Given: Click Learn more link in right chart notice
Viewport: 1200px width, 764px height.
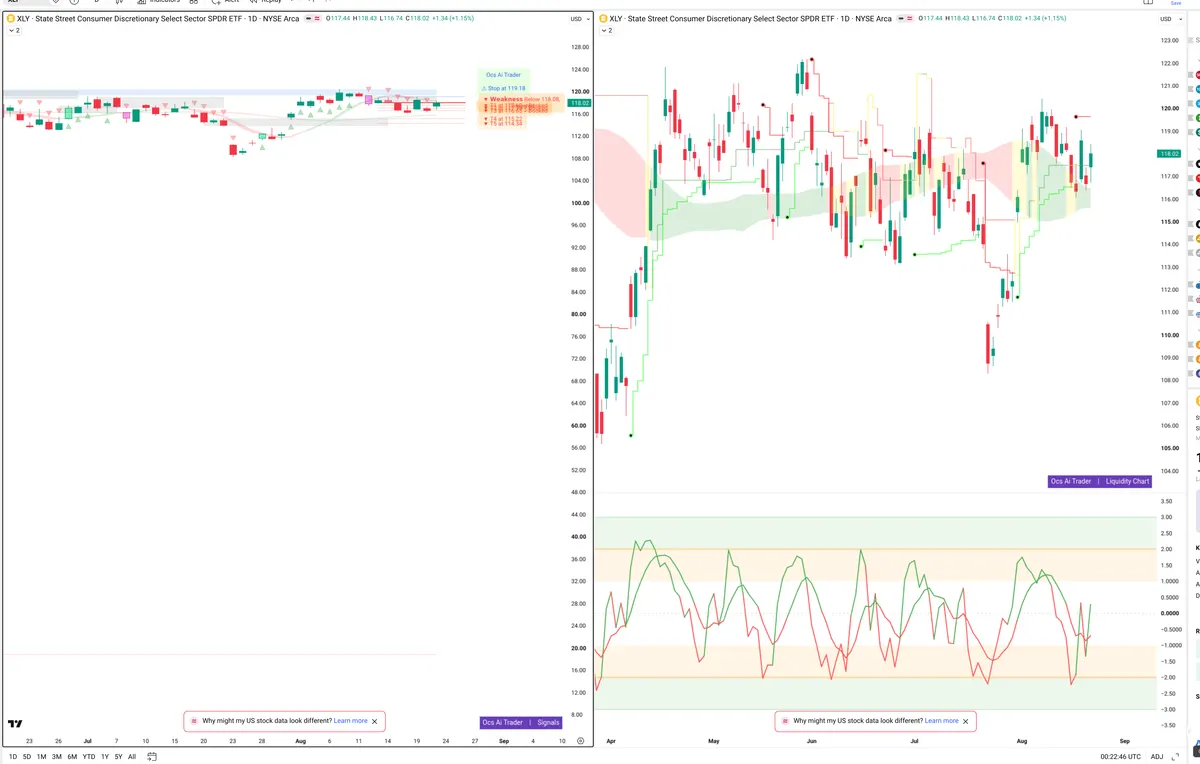Looking at the screenshot, I should click(x=942, y=721).
